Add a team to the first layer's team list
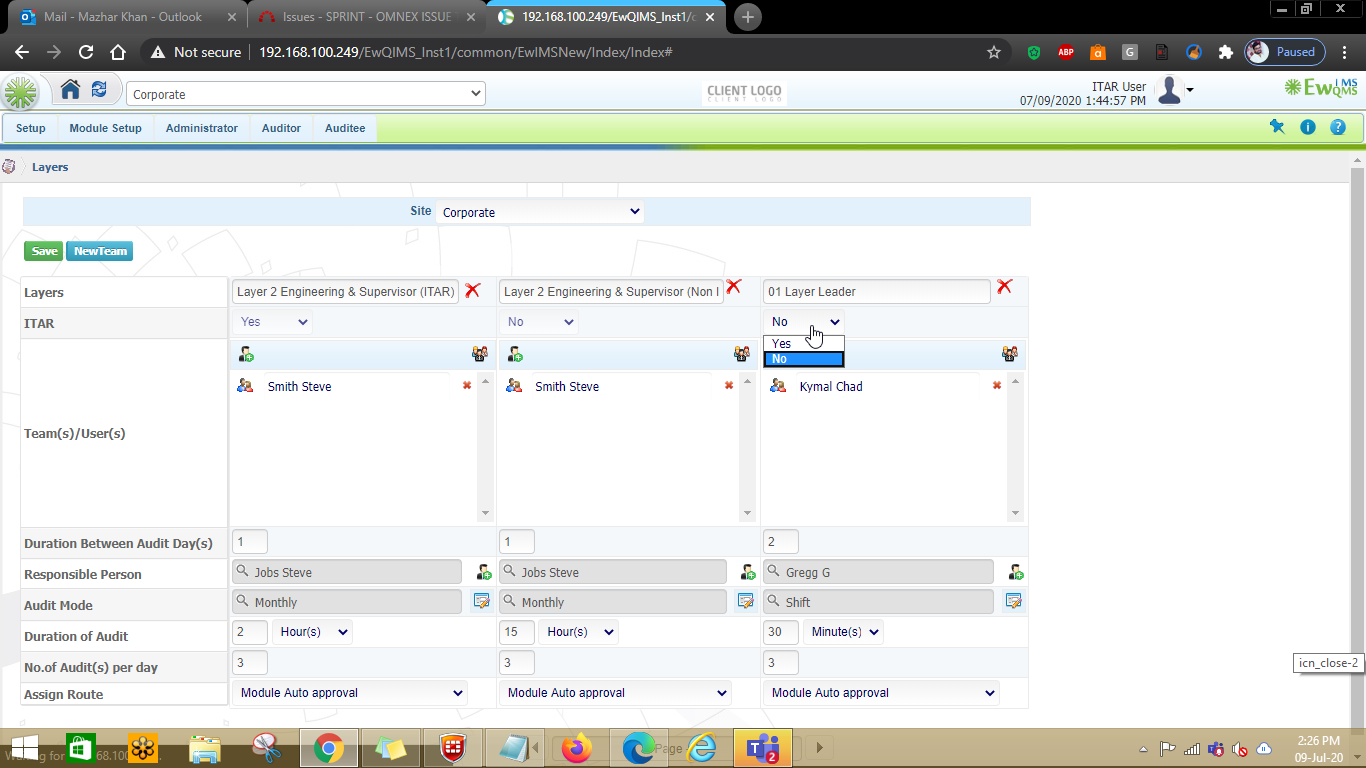The width and height of the screenshot is (1366, 768). point(479,354)
